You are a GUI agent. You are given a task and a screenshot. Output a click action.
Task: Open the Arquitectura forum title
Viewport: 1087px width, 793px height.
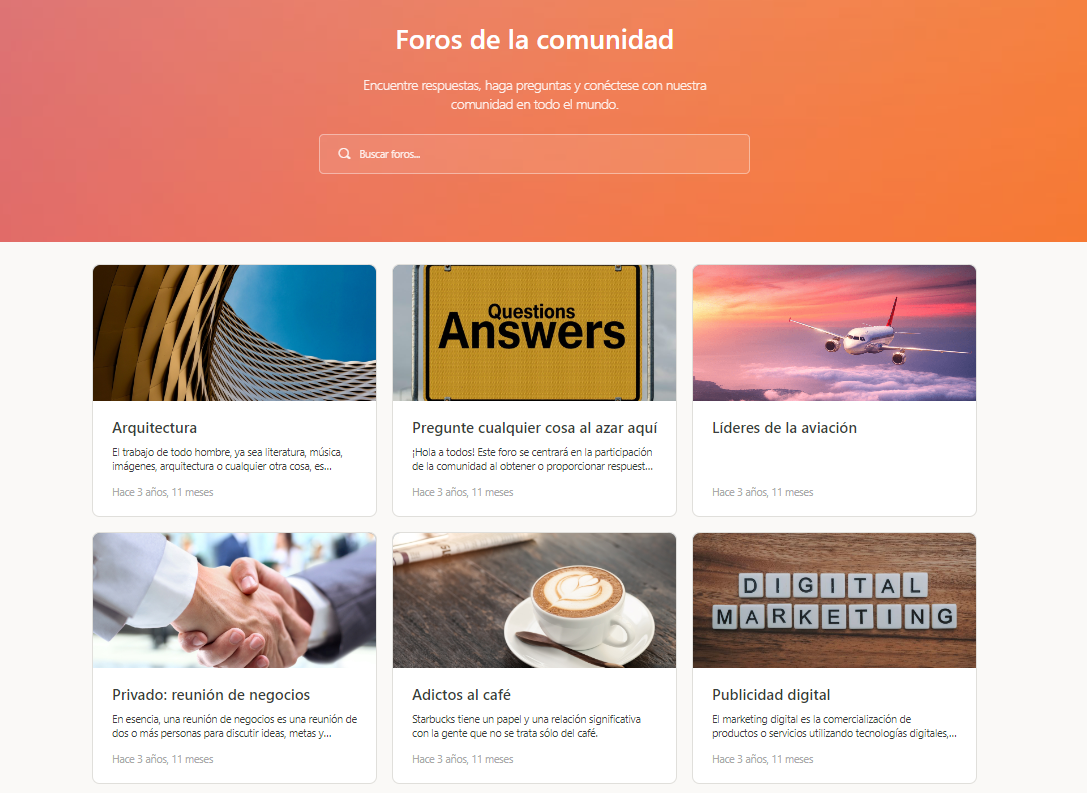click(x=155, y=428)
